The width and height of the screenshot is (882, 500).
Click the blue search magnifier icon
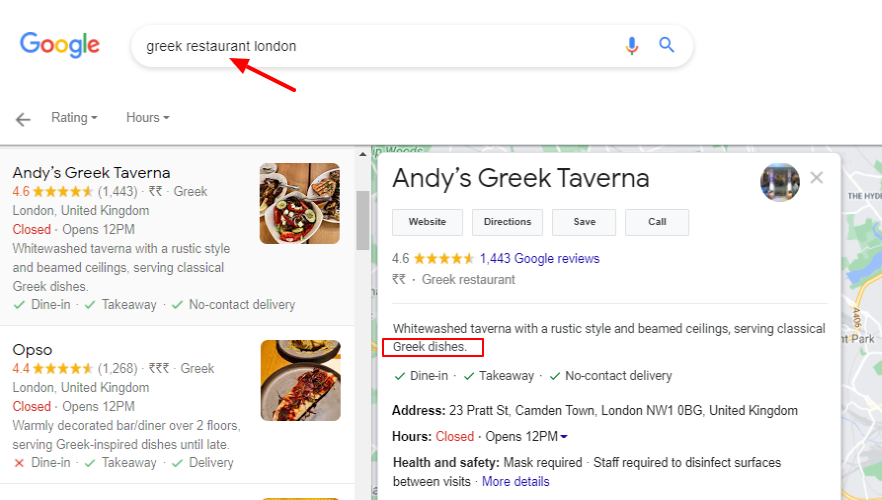pos(667,45)
